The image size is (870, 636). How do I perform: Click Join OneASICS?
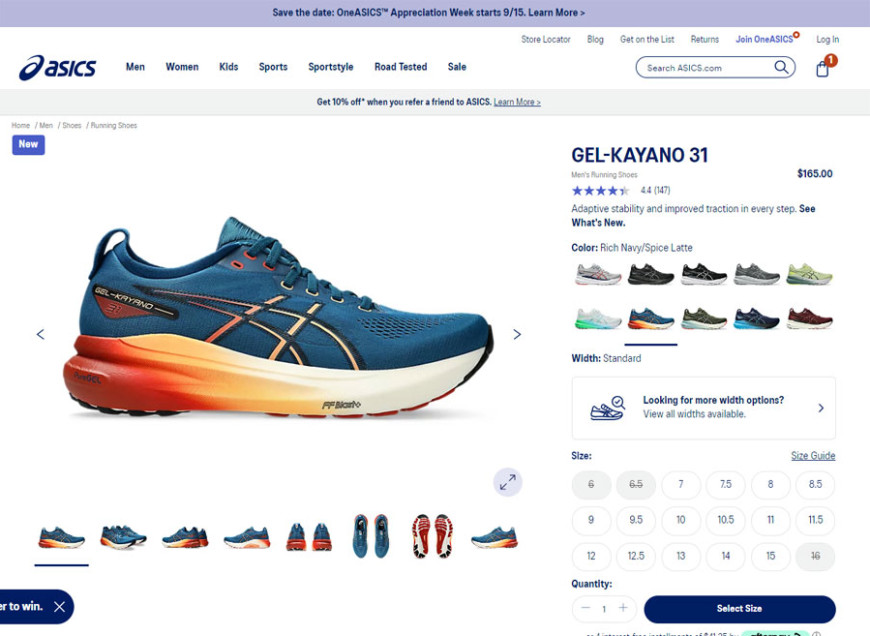(765, 39)
